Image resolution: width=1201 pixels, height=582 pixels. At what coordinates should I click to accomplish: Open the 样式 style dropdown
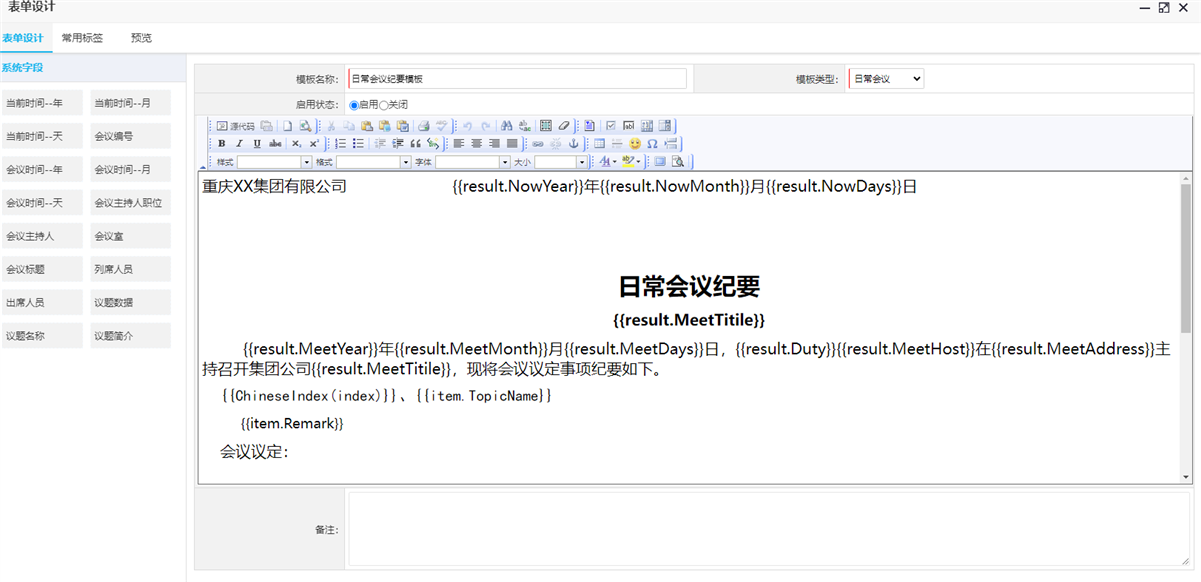274,161
